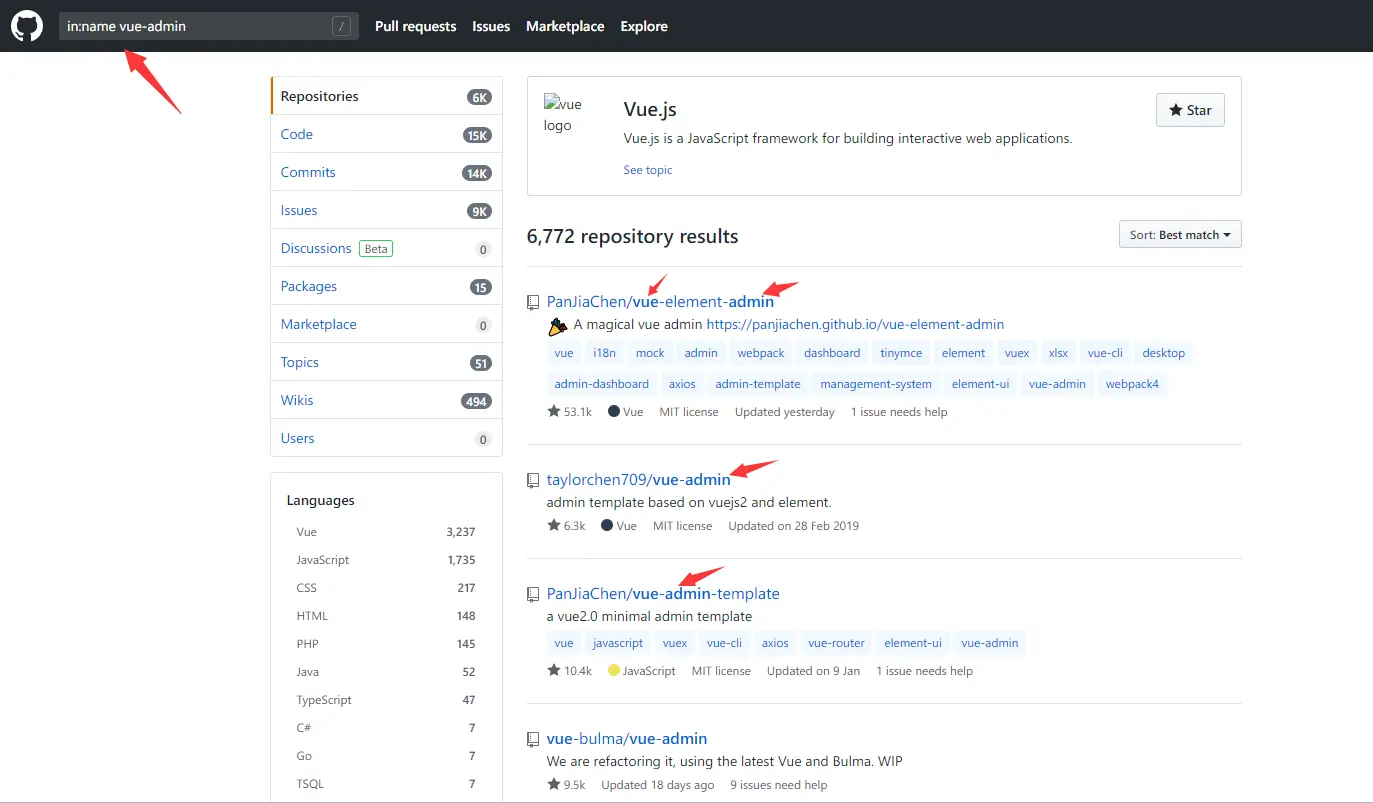Filter results by HTML language
Image resolution: width=1373 pixels, height=803 pixels.
386,616
